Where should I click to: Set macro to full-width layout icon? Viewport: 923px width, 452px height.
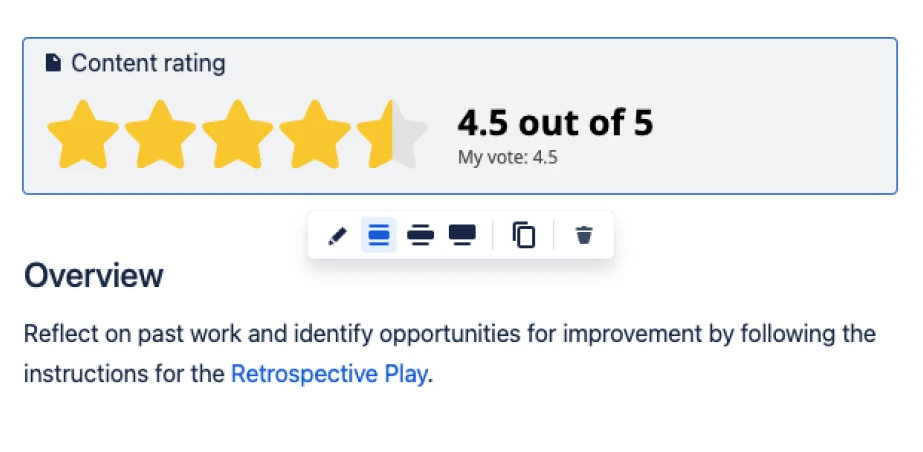tap(462, 235)
